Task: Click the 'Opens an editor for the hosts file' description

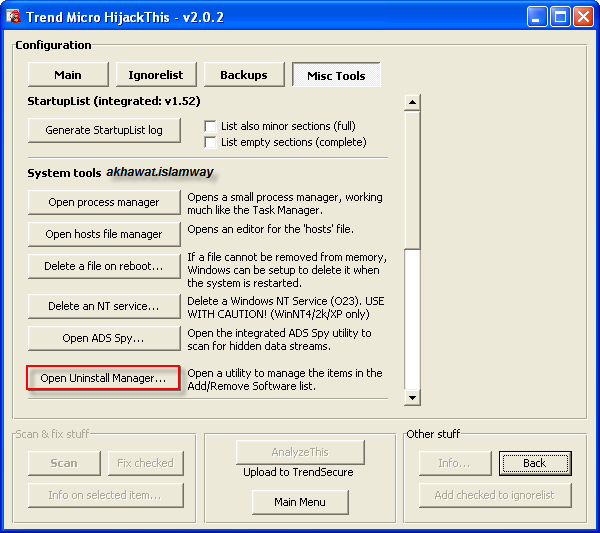Action: pyautogui.click(x=271, y=229)
